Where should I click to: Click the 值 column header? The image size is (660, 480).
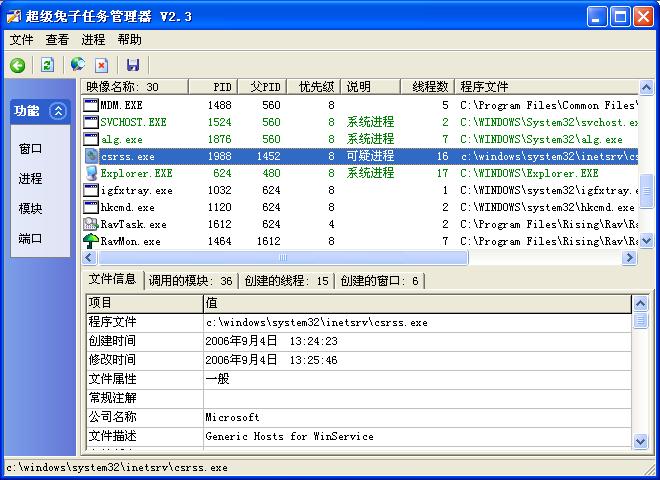[x=418, y=303]
